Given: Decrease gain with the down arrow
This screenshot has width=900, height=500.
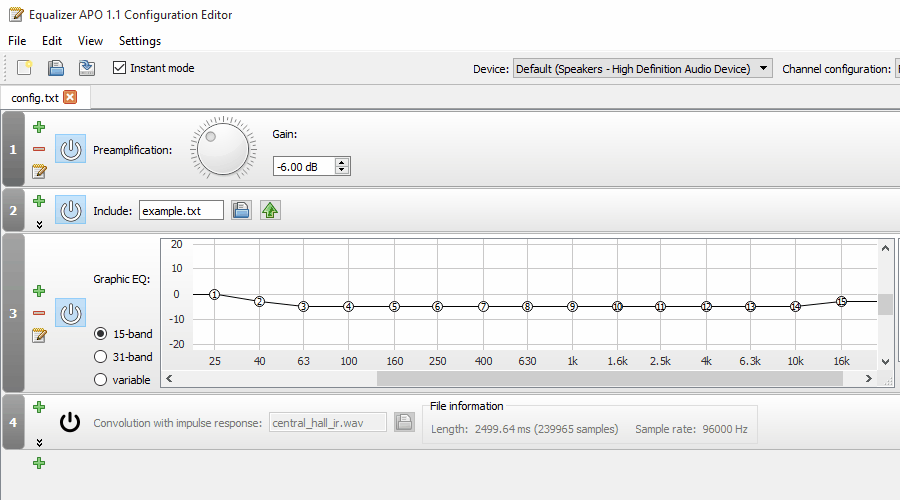Looking at the screenshot, I should pos(342,170).
